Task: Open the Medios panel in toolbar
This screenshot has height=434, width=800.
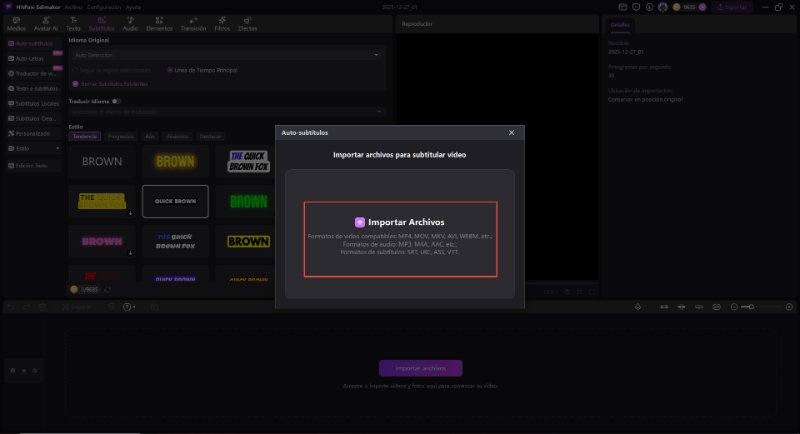Action: 16,24
